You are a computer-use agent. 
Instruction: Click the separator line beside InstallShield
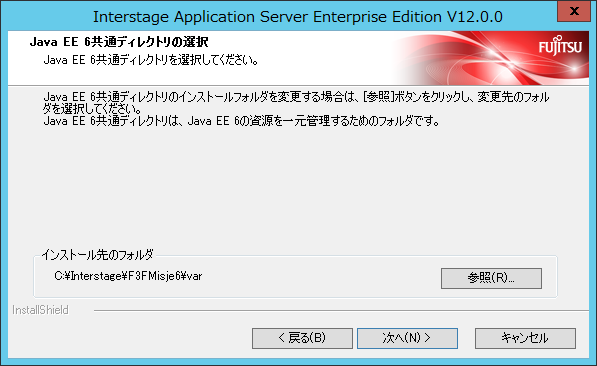coord(341,310)
